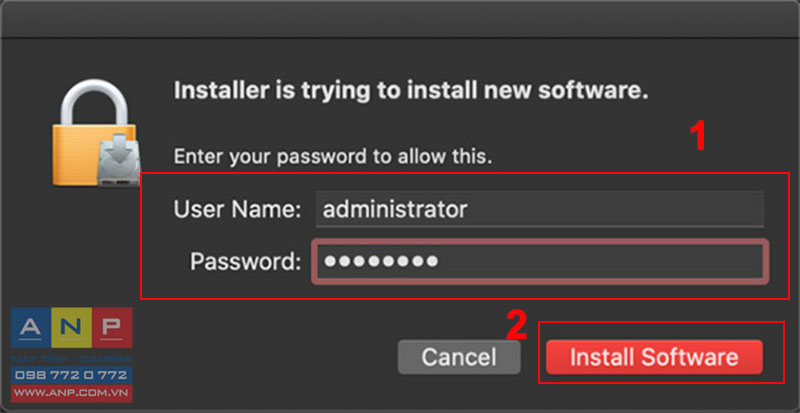The height and width of the screenshot is (413, 800).
Task: Click the silver padlock shackle icon
Action: coord(96,104)
